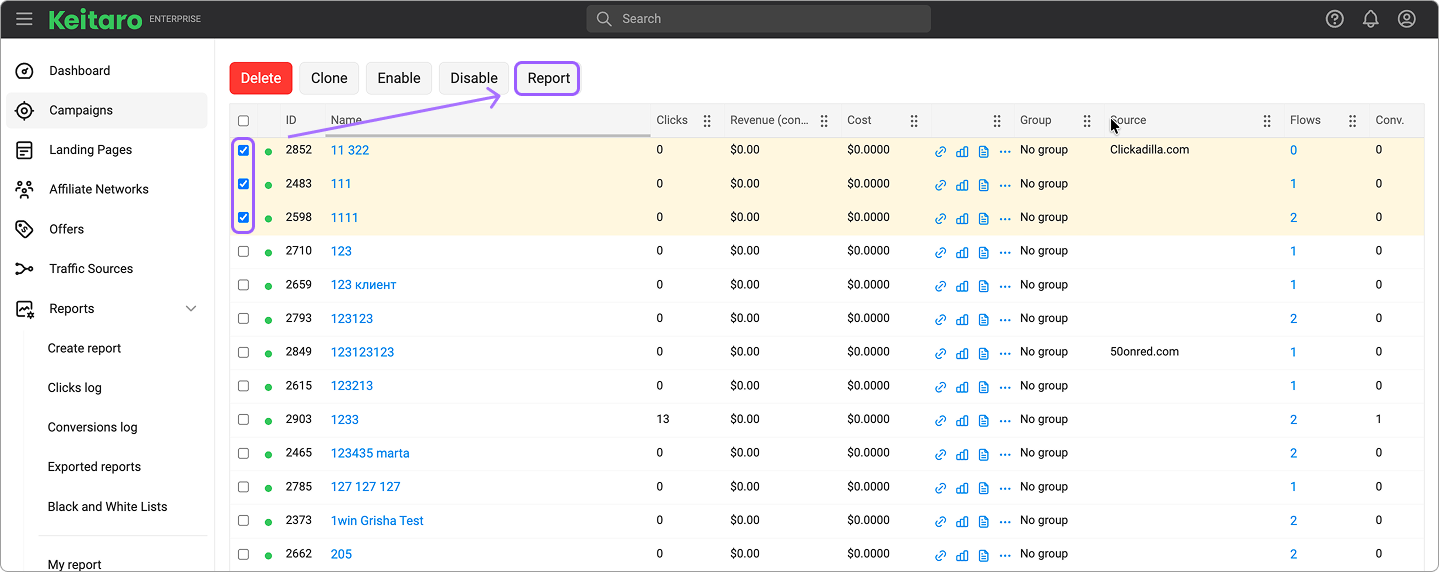This screenshot has width=1439, height=572.
Task: Click the Clicks column drag handle
Action: click(707, 121)
